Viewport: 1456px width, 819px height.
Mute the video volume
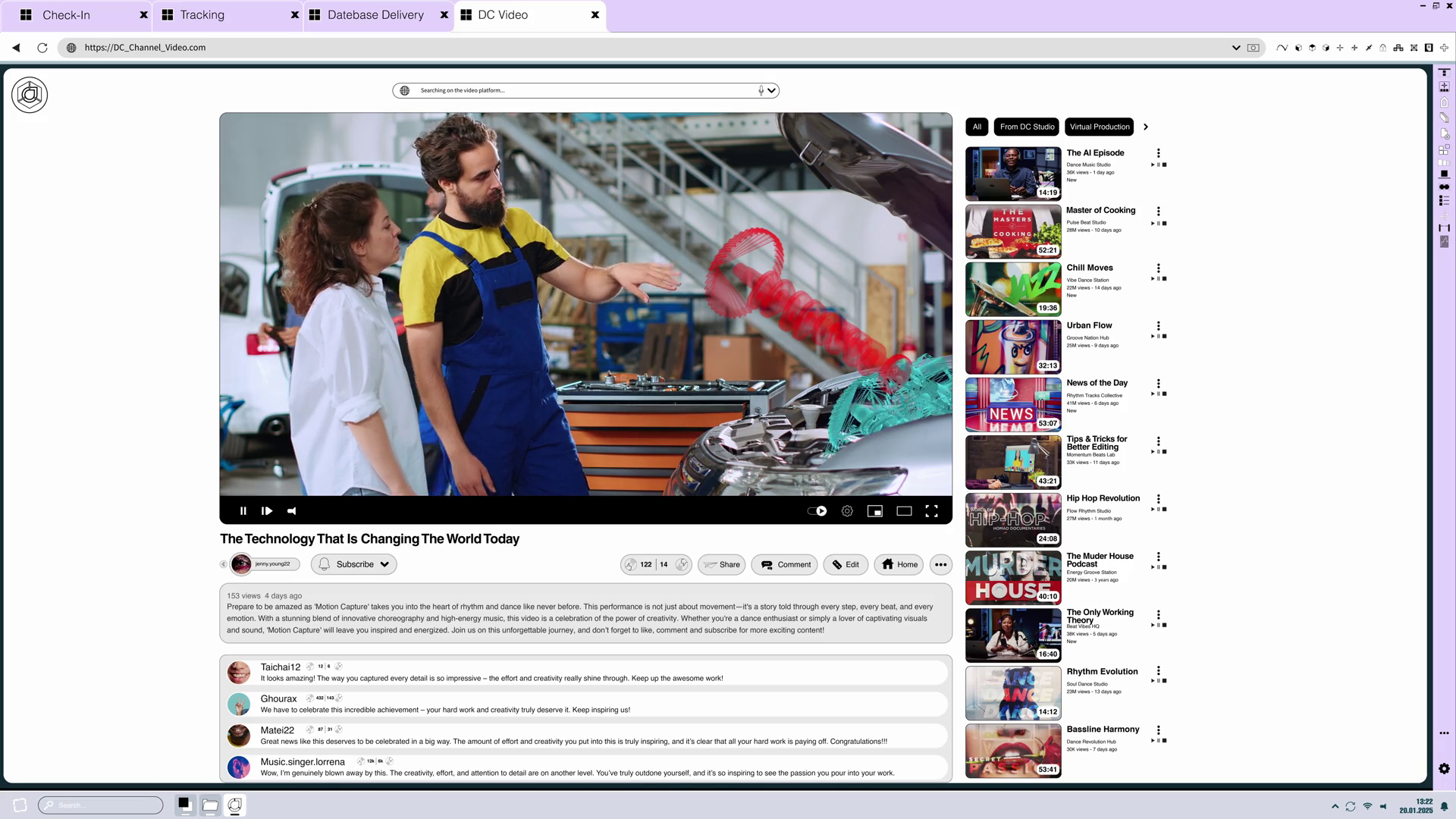coord(292,511)
